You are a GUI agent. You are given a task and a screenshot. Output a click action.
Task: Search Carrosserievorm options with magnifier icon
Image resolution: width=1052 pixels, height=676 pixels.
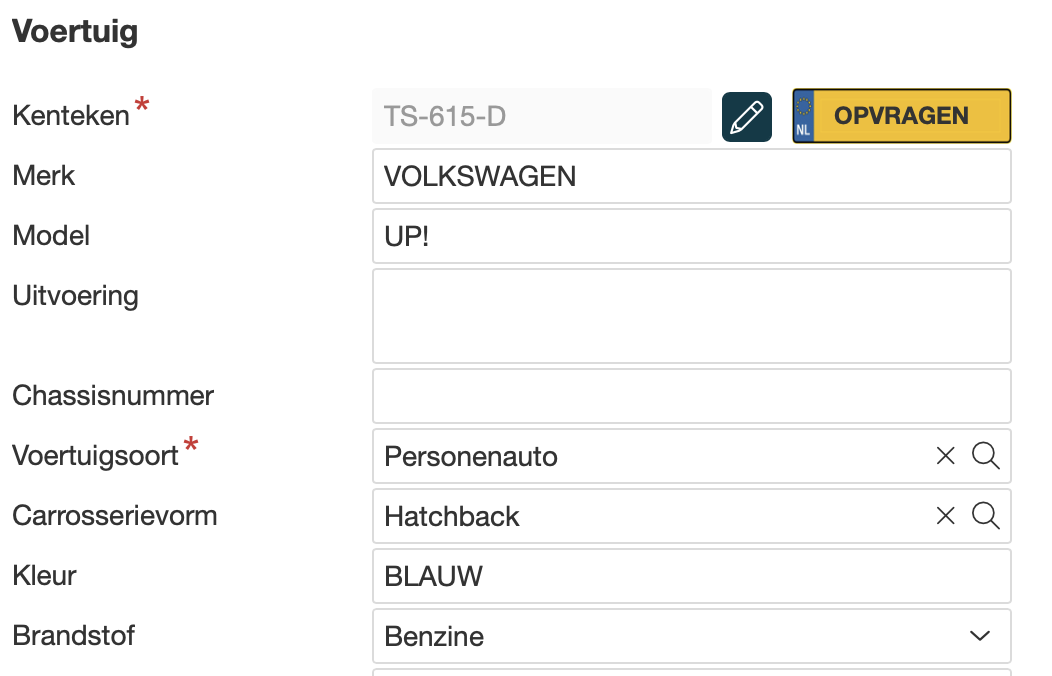click(x=986, y=516)
